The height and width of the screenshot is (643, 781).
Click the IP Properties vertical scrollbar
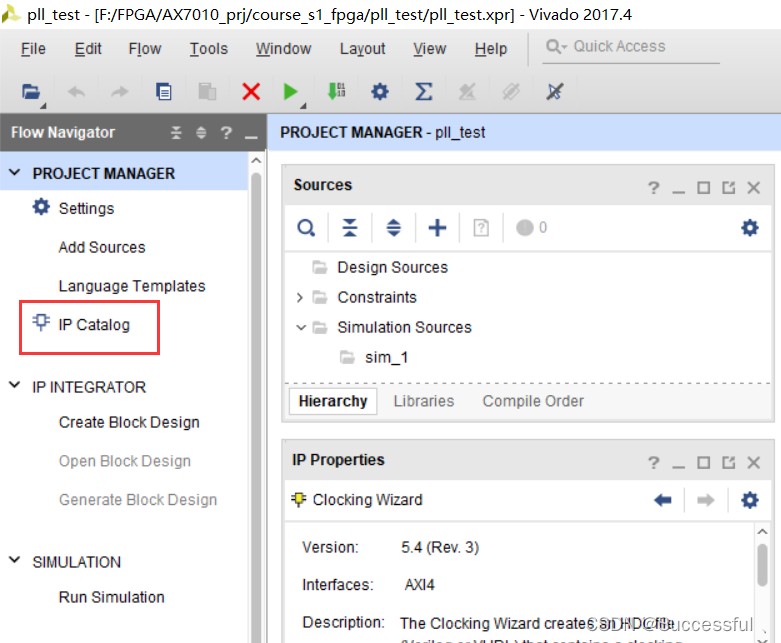point(762,565)
